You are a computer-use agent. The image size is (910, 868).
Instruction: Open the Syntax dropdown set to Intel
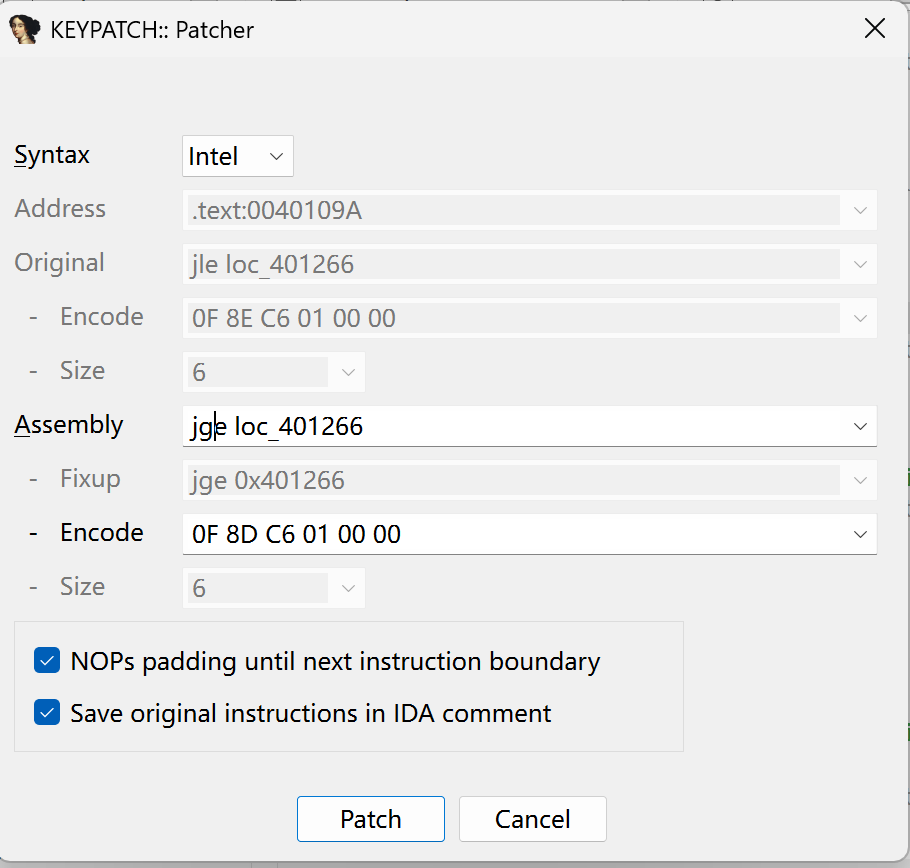237,156
